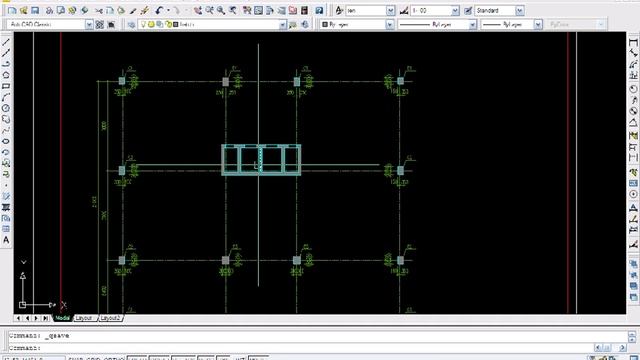This screenshot has width=640, height=360.
Task: Jump to the first layout tab arrow
Action: coord(18,318)
